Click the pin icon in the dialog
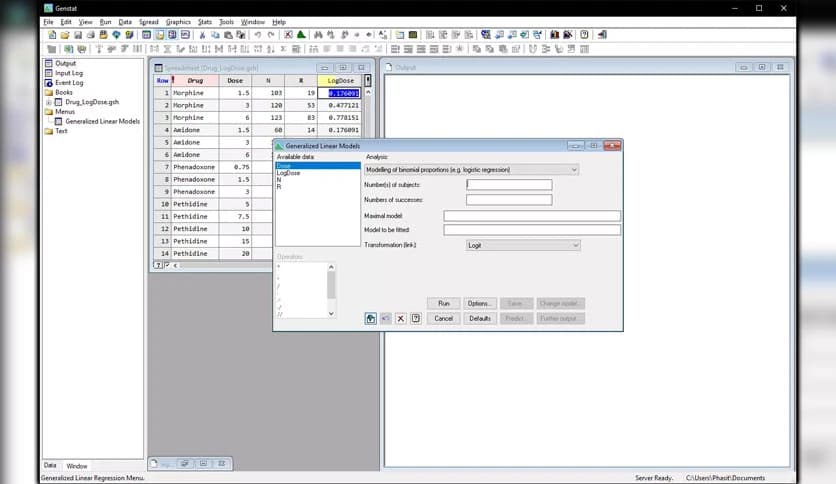The width and height of the screenshot is (836, 484). 370,318
